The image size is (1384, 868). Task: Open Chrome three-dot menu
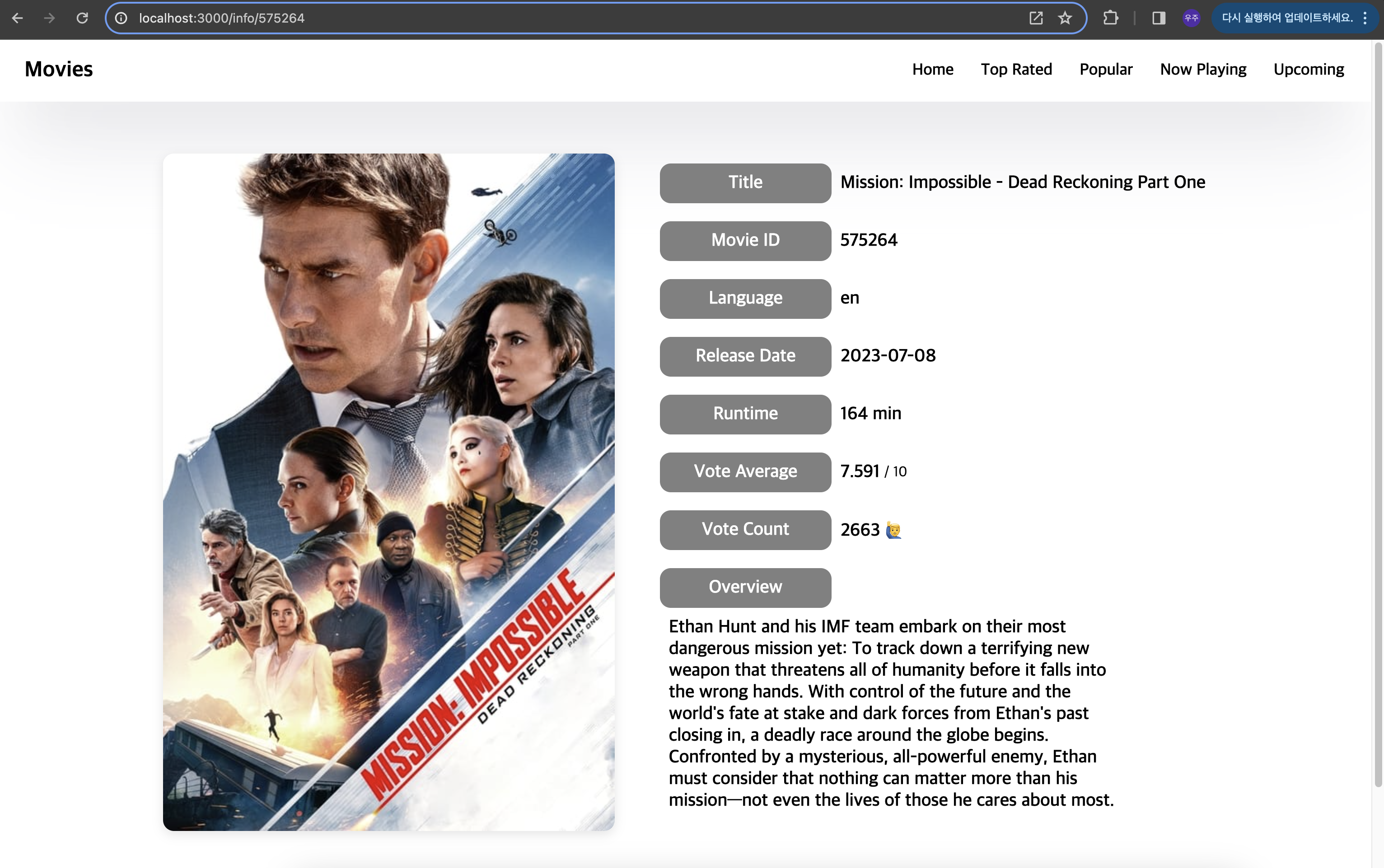(1365, 19)
